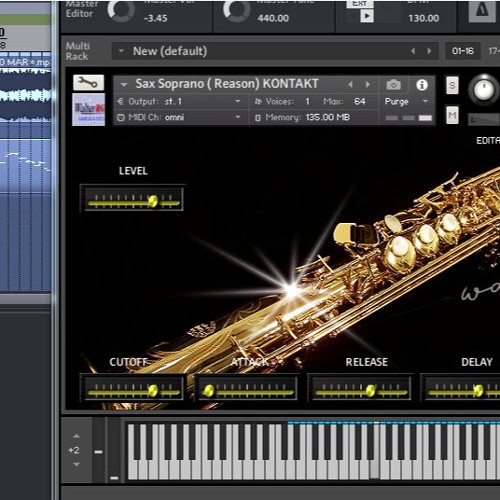Viewport: 500px width, 500px height.
Task: Click the RELEASE slider
Action: click(x=361, y=388)
